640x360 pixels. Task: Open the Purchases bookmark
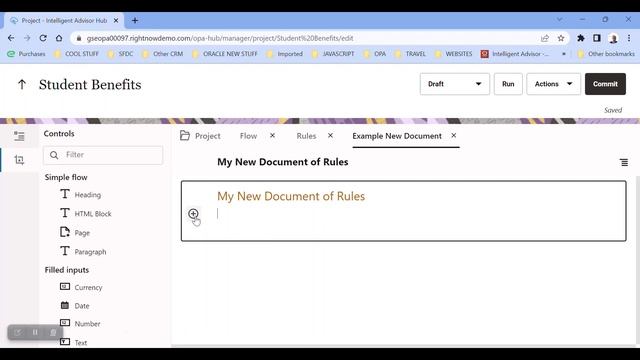point(26,54)
